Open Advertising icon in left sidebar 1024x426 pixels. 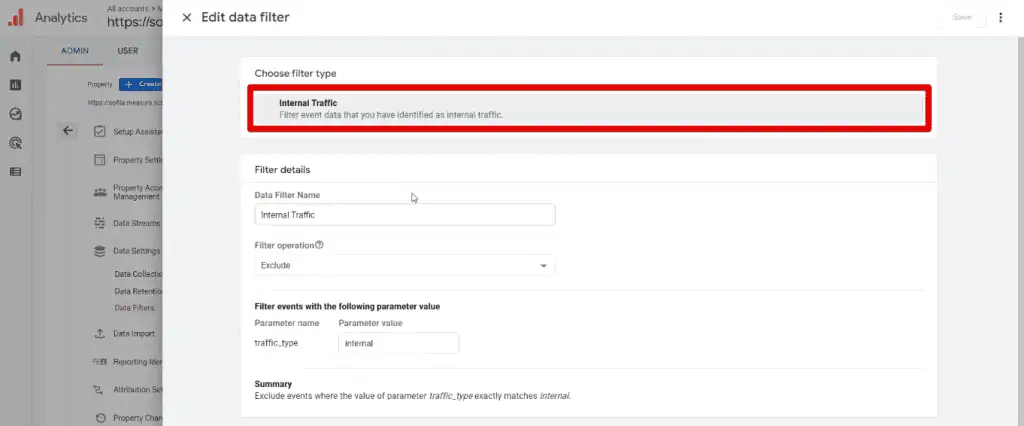(16, 142)
